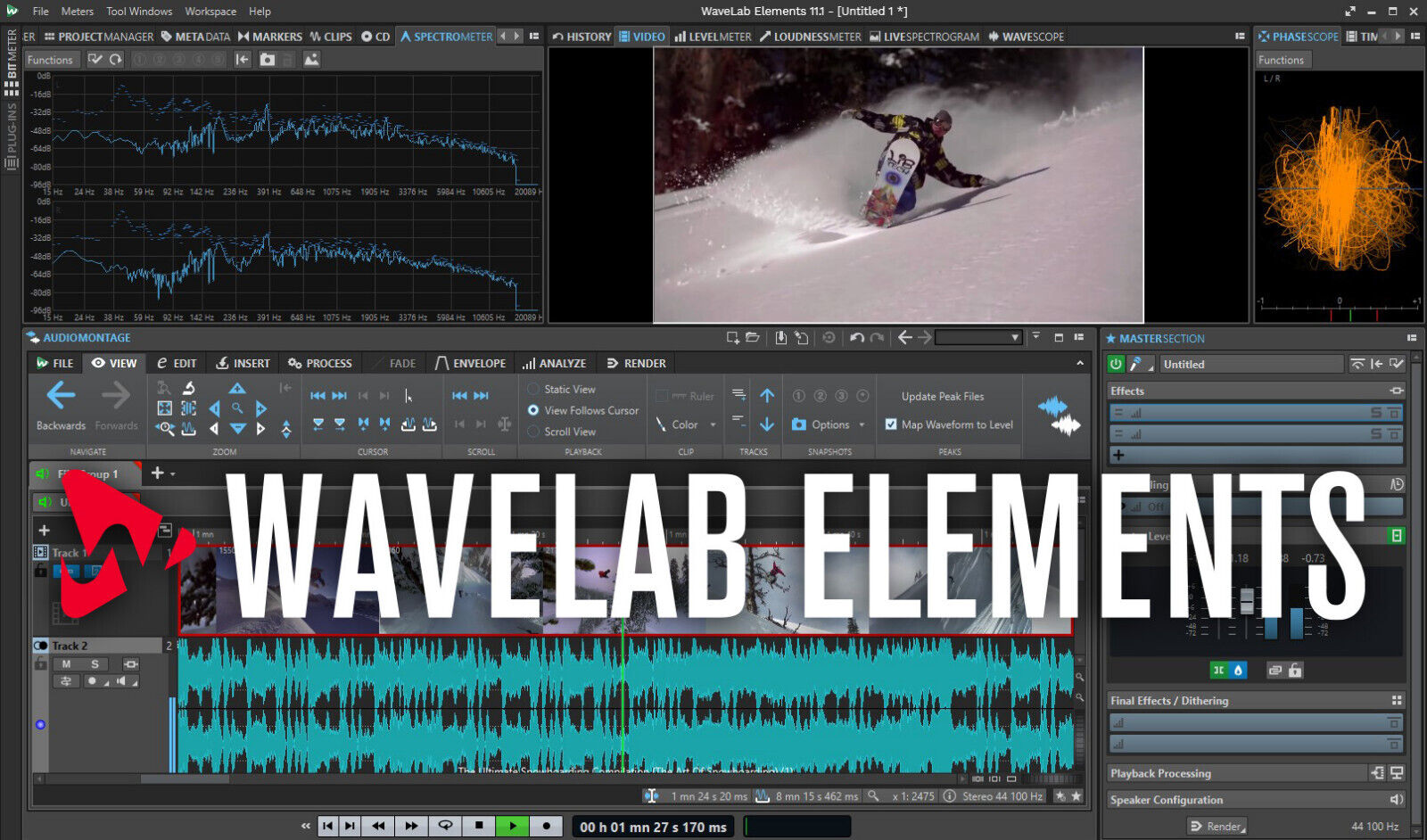This screenshot has height=840, width=1427.
Task: Add effect slot with plus in Effects
Action: point(1118,455)
